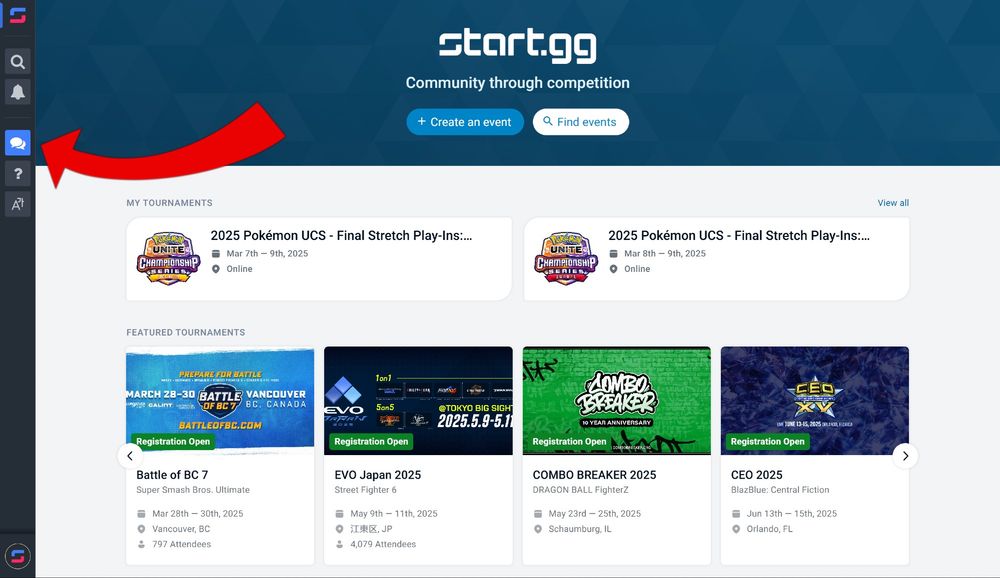The height and width of the screenshot is (578, 1000).
Task: Click the 4,079 Attendees text
Action: pyautogui.click(x=383, y=544)
